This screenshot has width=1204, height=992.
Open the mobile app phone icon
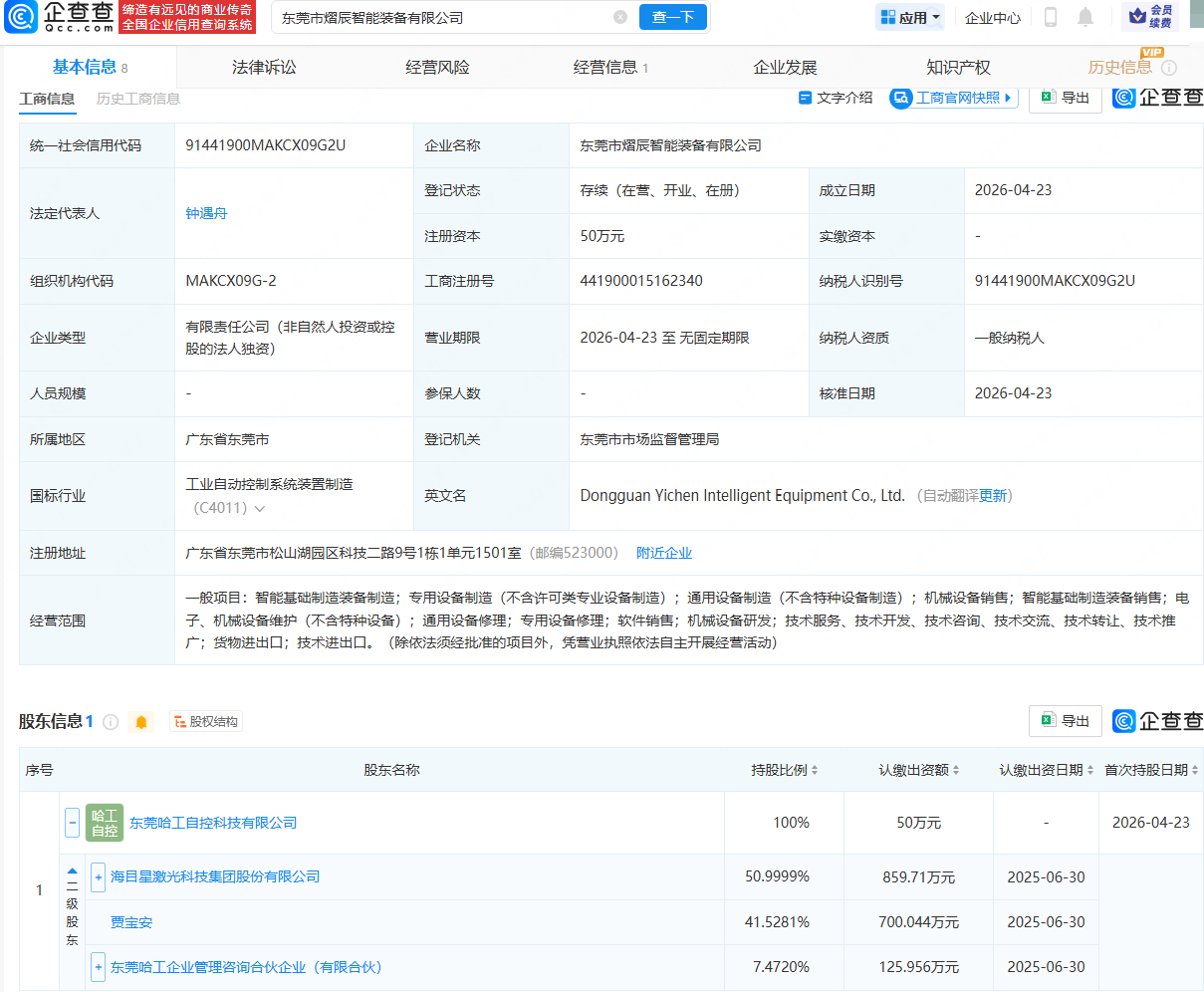1050,17
